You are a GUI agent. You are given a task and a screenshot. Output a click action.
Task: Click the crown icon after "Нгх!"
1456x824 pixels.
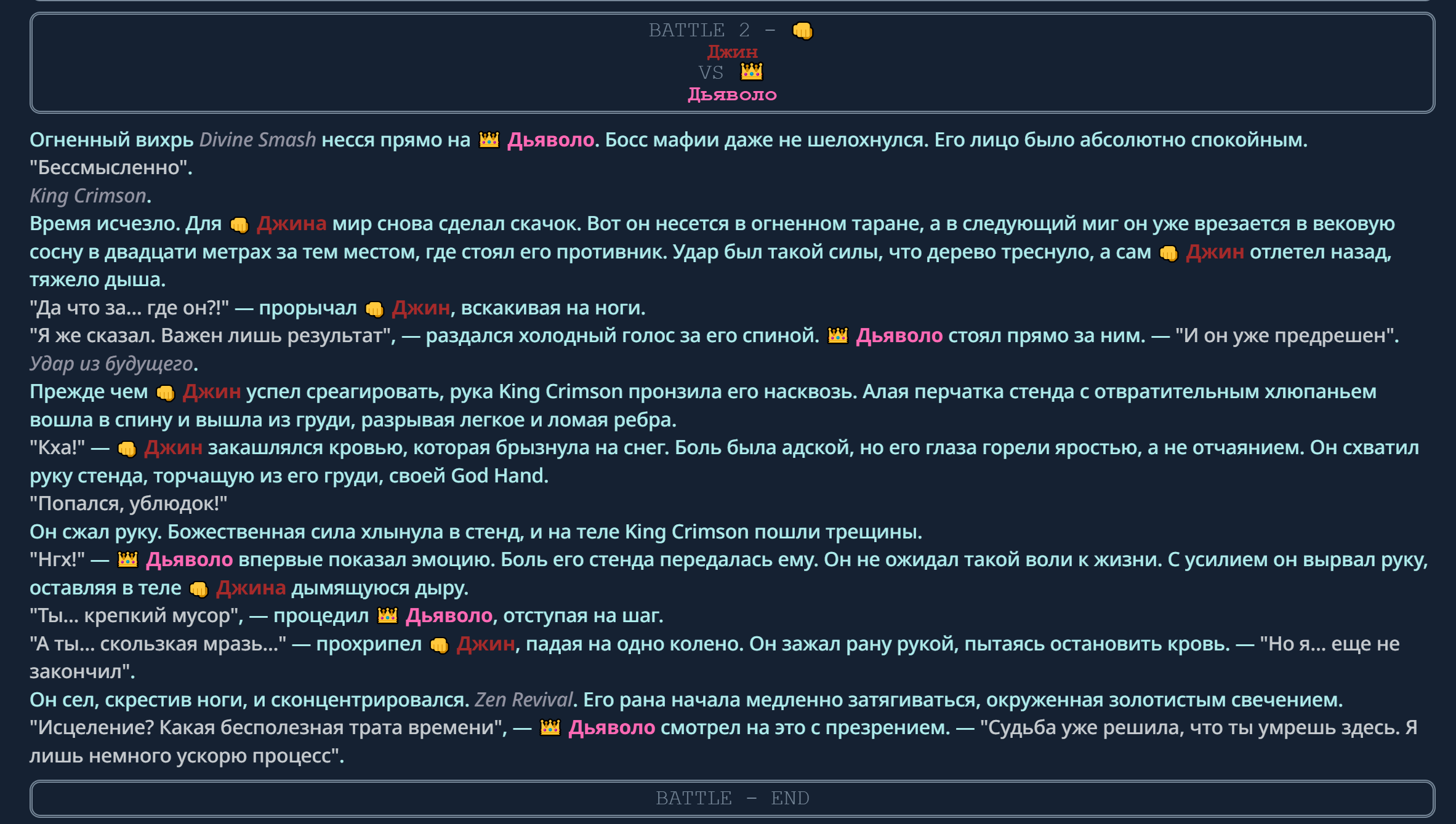pos(127,560)
